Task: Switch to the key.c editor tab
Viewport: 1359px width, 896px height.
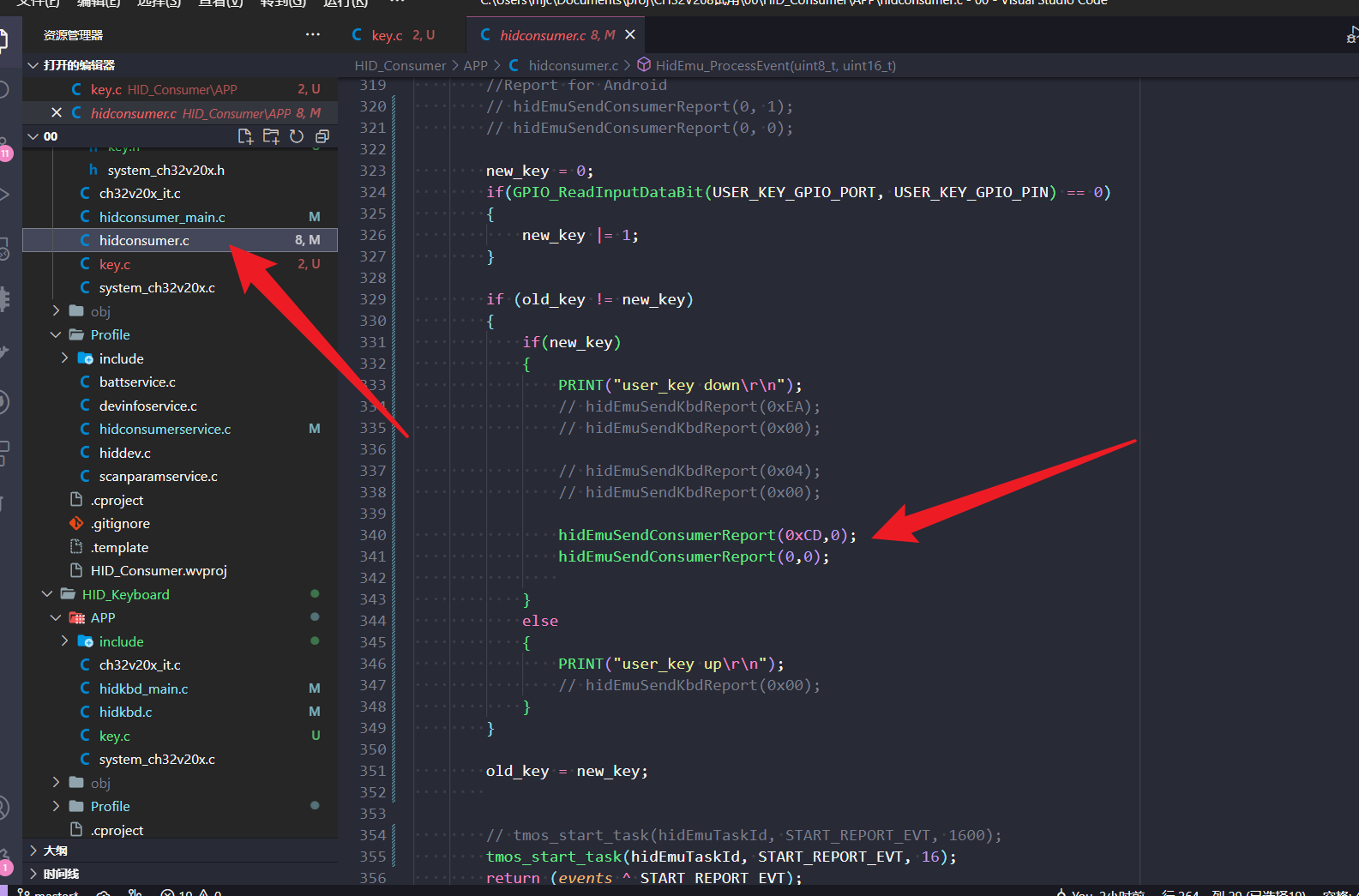Action: (403, 35)
